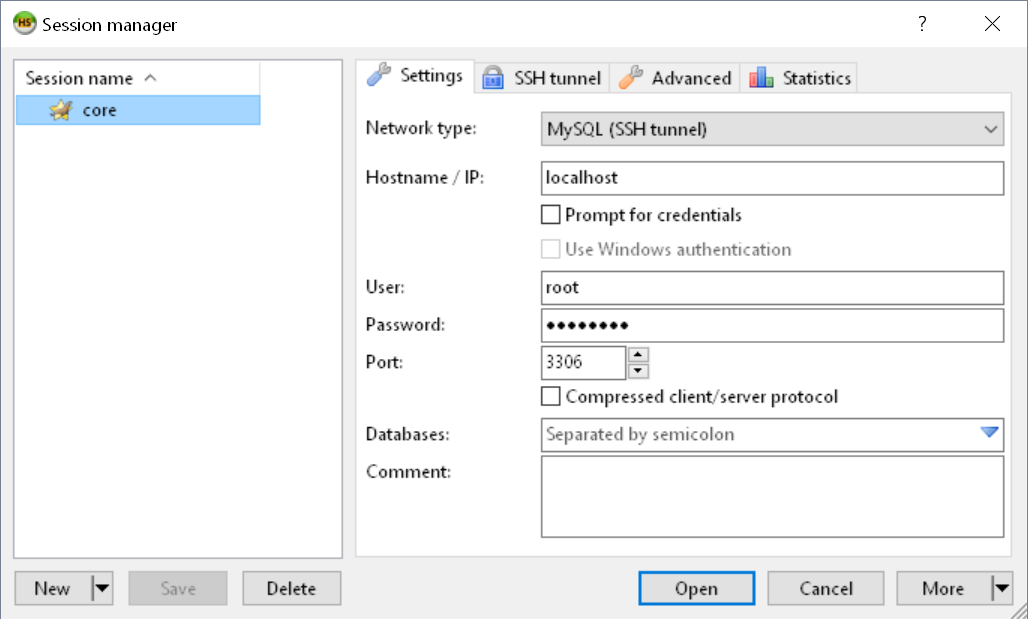Click the Open button
This screenshot has width=1028, height=619.
click(x=696, y=588)
